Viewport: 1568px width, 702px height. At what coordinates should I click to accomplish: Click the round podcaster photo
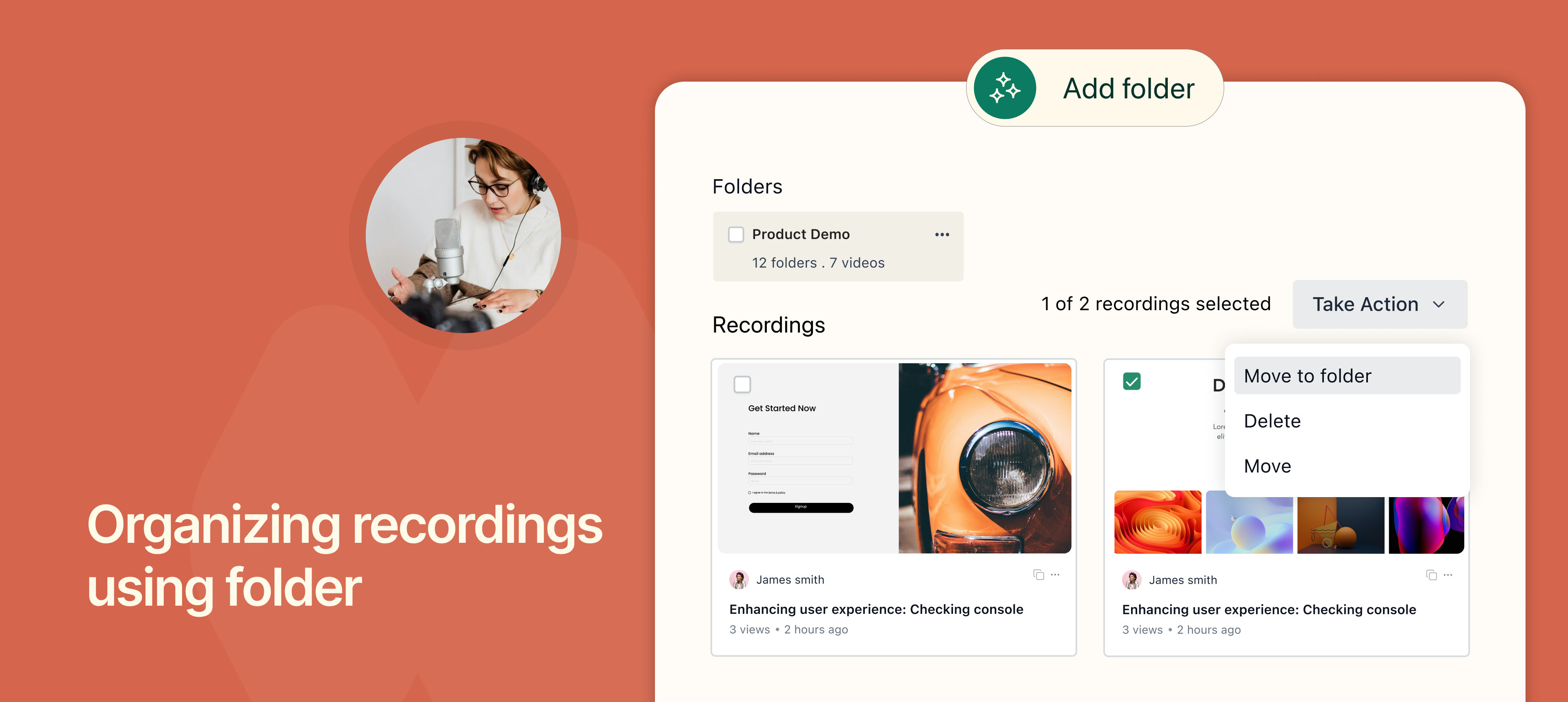point(463,235)
